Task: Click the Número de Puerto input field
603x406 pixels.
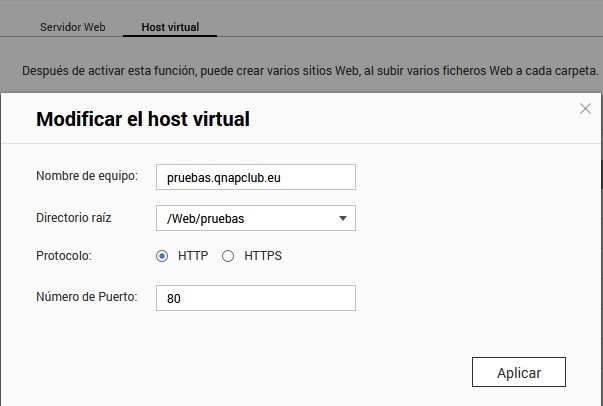Action: [256, 298]
